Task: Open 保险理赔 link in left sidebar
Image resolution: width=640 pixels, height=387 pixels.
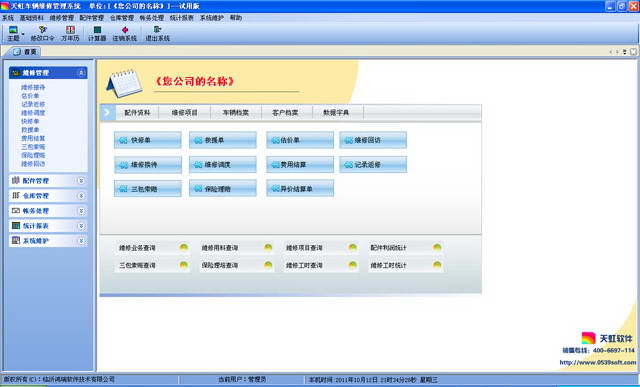Action: click(33, 156)
